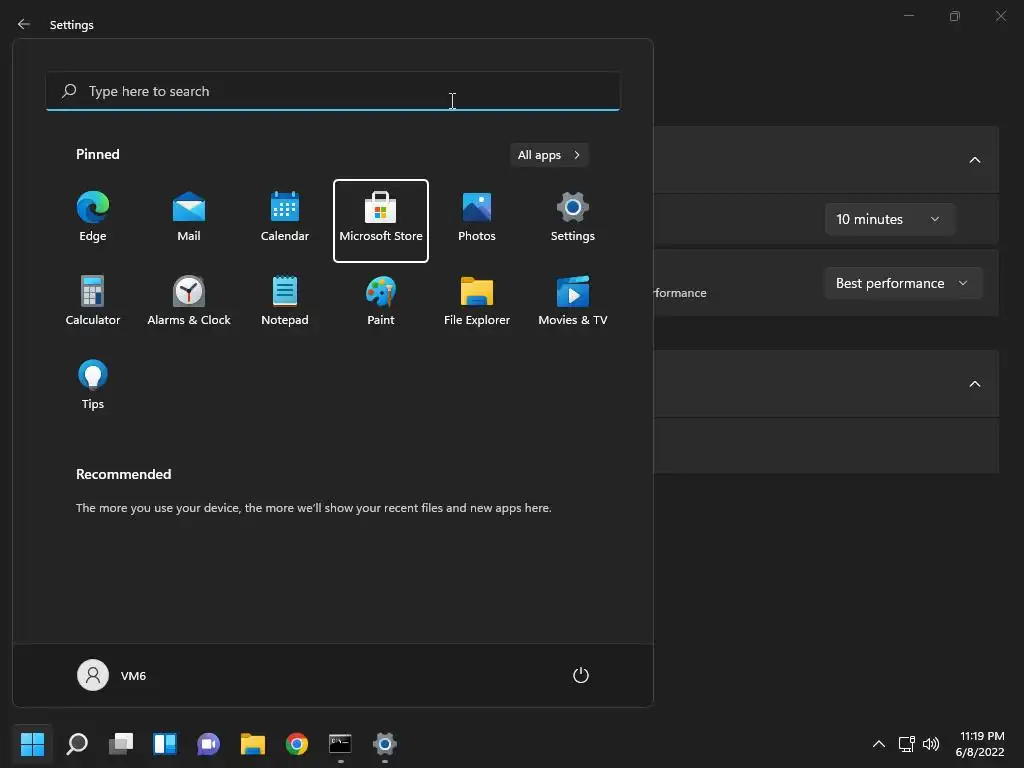Open the Paint app
The height and width of the screenshot is (768, 1024).
[381, 302]
